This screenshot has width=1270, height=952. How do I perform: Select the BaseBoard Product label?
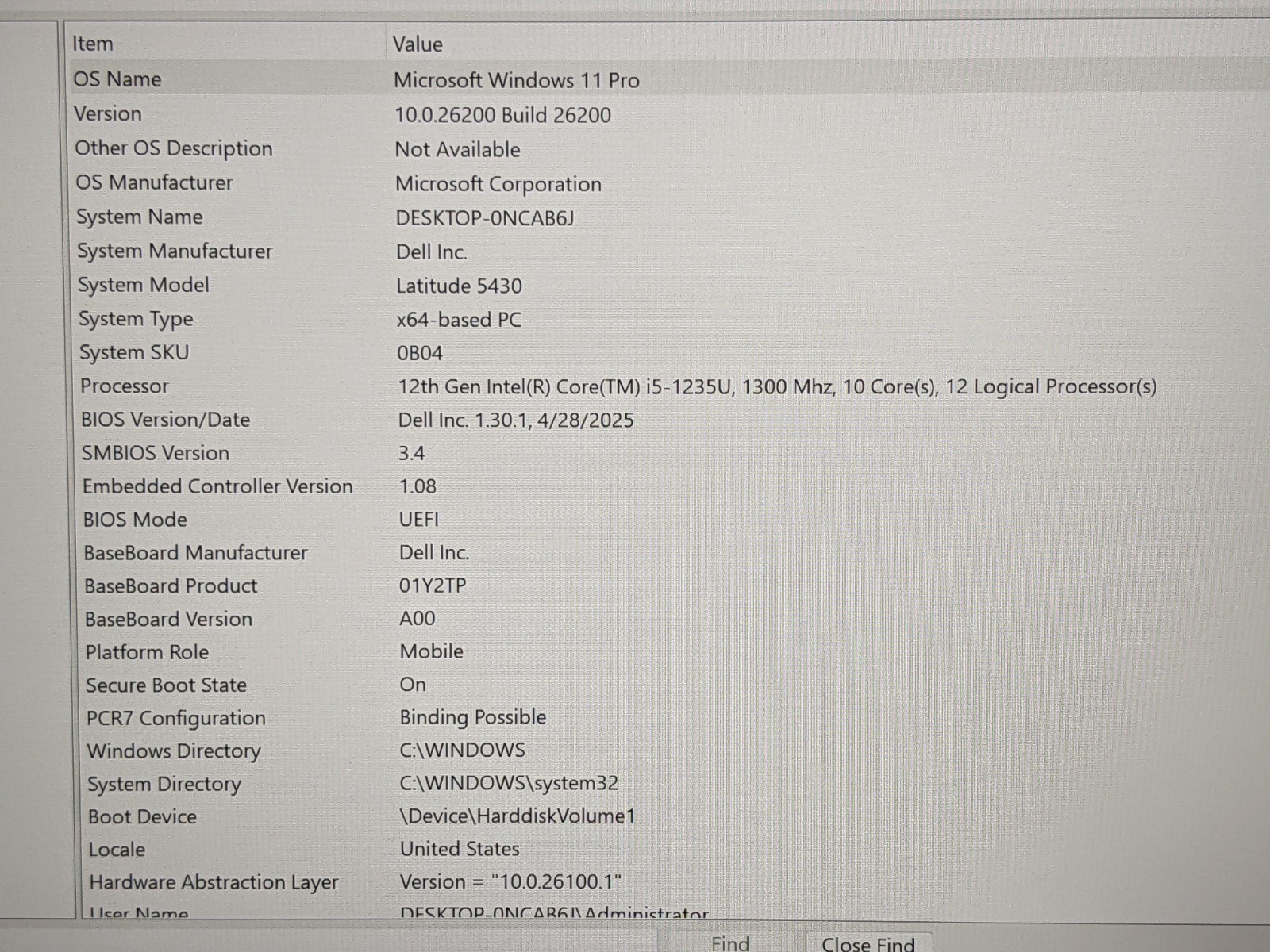click(x=171, y=586)
